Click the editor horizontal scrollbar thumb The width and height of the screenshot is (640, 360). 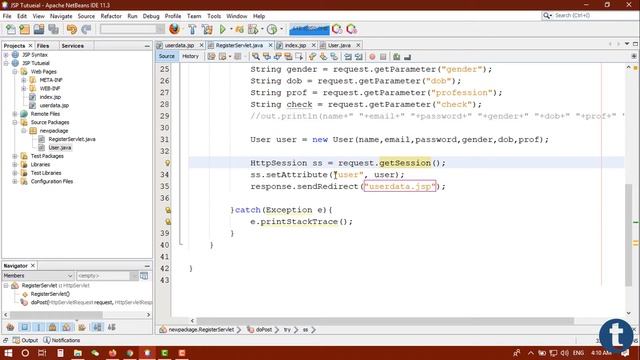click(384, 321)
